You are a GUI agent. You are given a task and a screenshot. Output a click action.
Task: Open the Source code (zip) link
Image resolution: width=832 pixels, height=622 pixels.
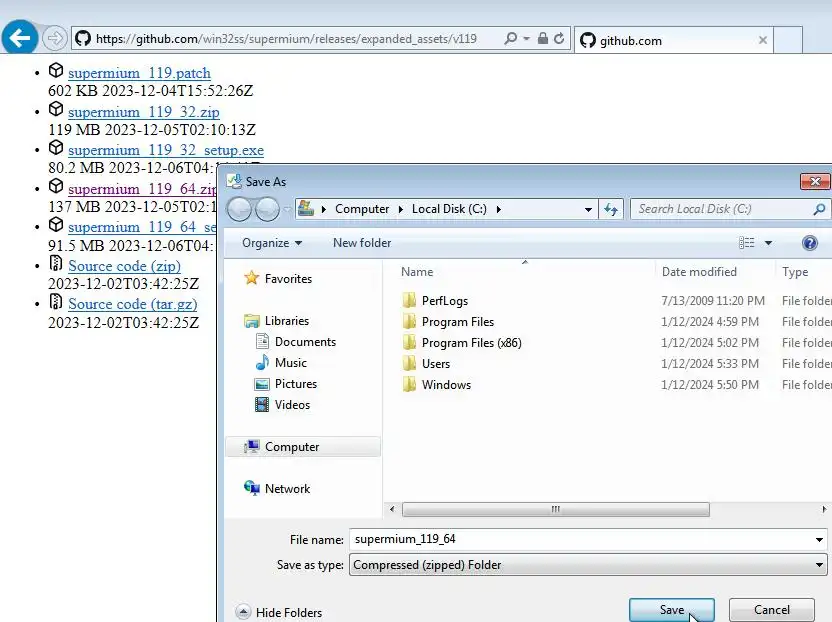pos(124,266)
